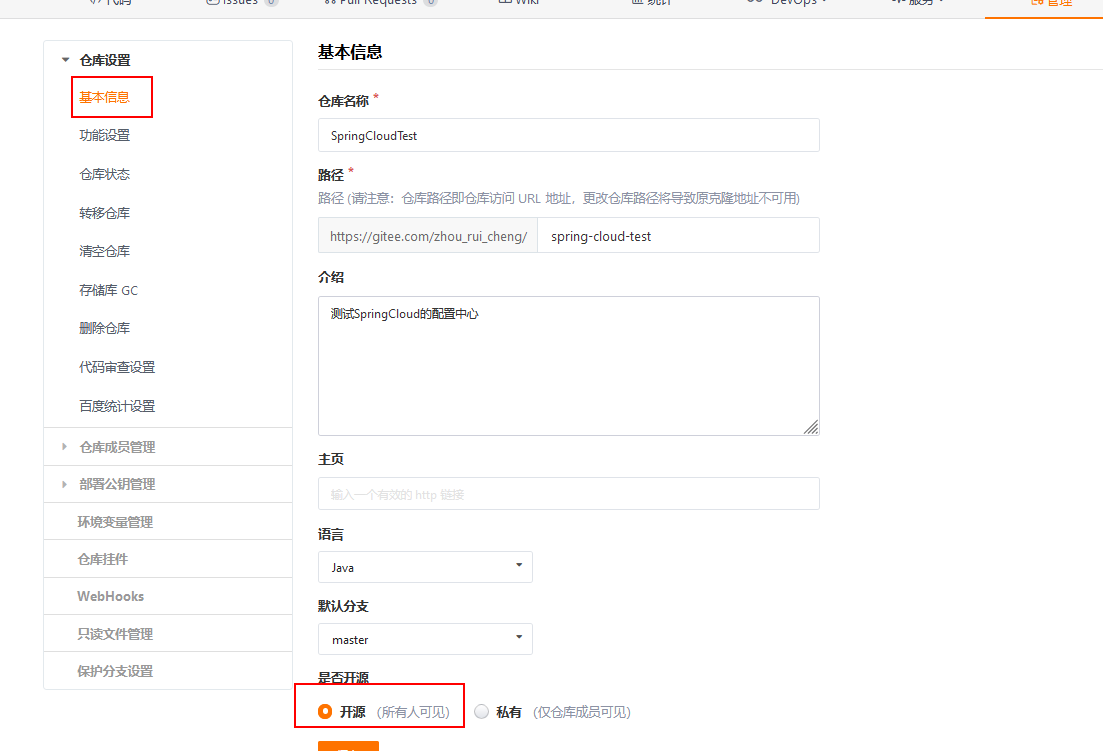Click the path field containing spring-cloud-test
This screenshot has height=751, width=1103.
click(678, 236)
